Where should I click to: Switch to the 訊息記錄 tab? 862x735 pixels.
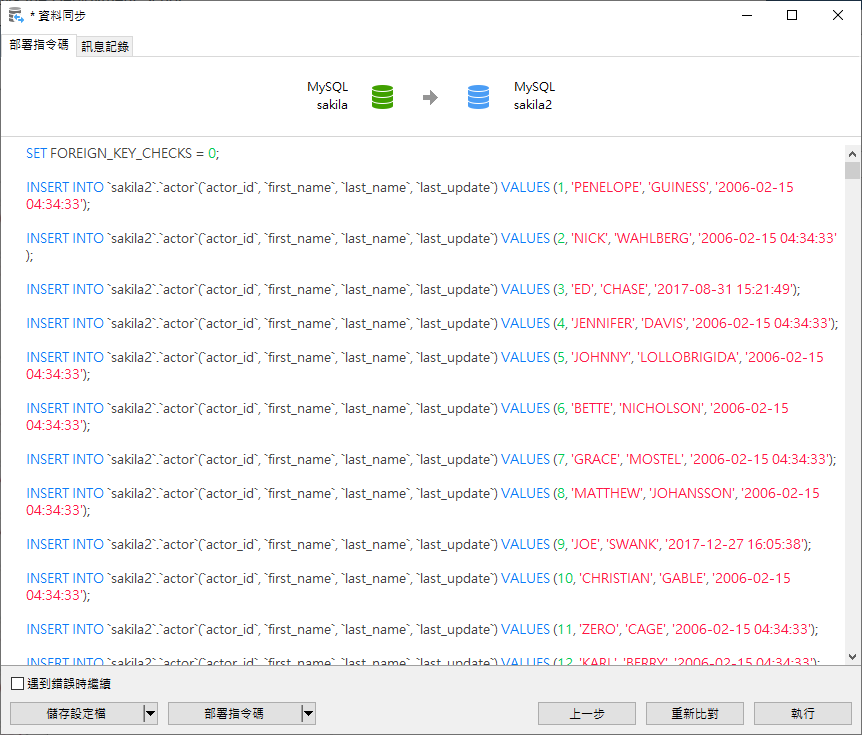coord(106,46)
